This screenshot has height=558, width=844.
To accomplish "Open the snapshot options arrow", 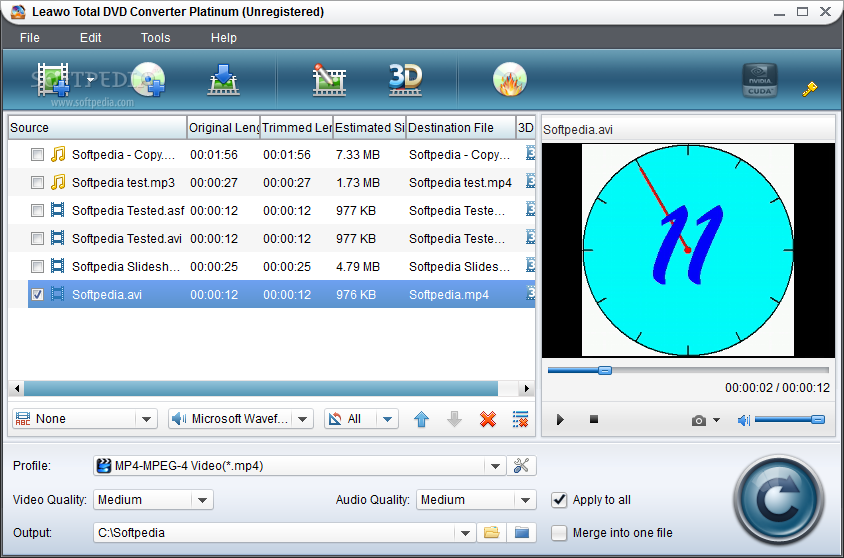I will [x=716, y=420].
